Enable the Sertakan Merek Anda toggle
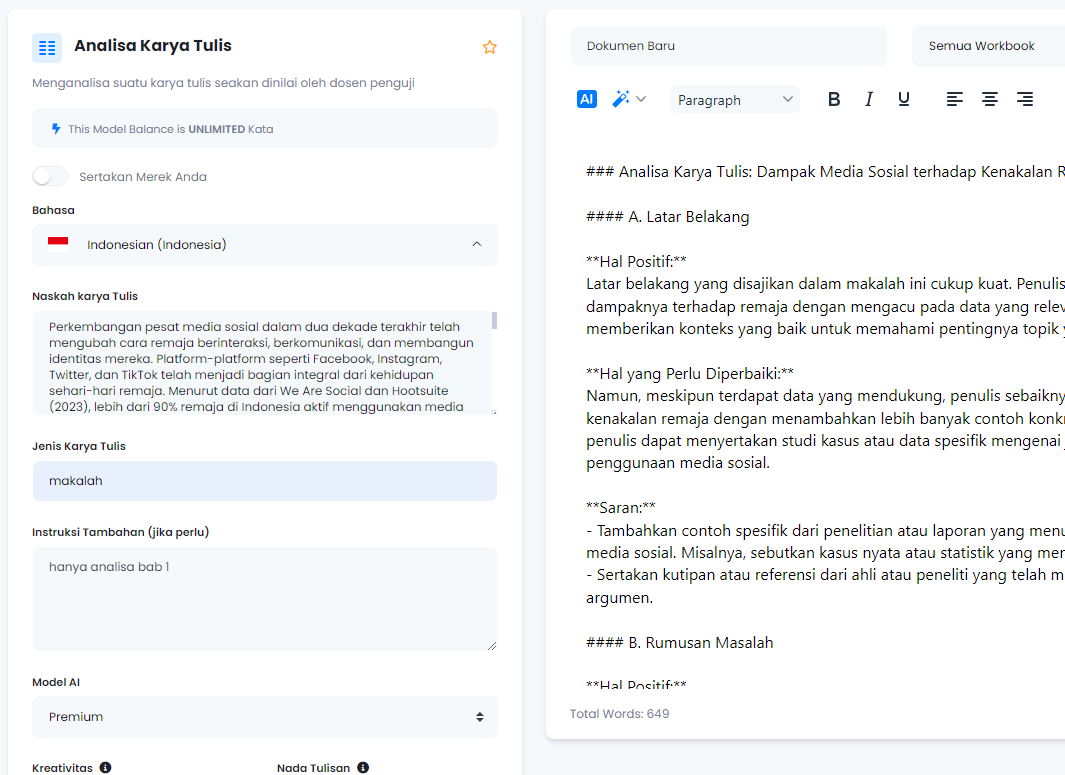 49,174
